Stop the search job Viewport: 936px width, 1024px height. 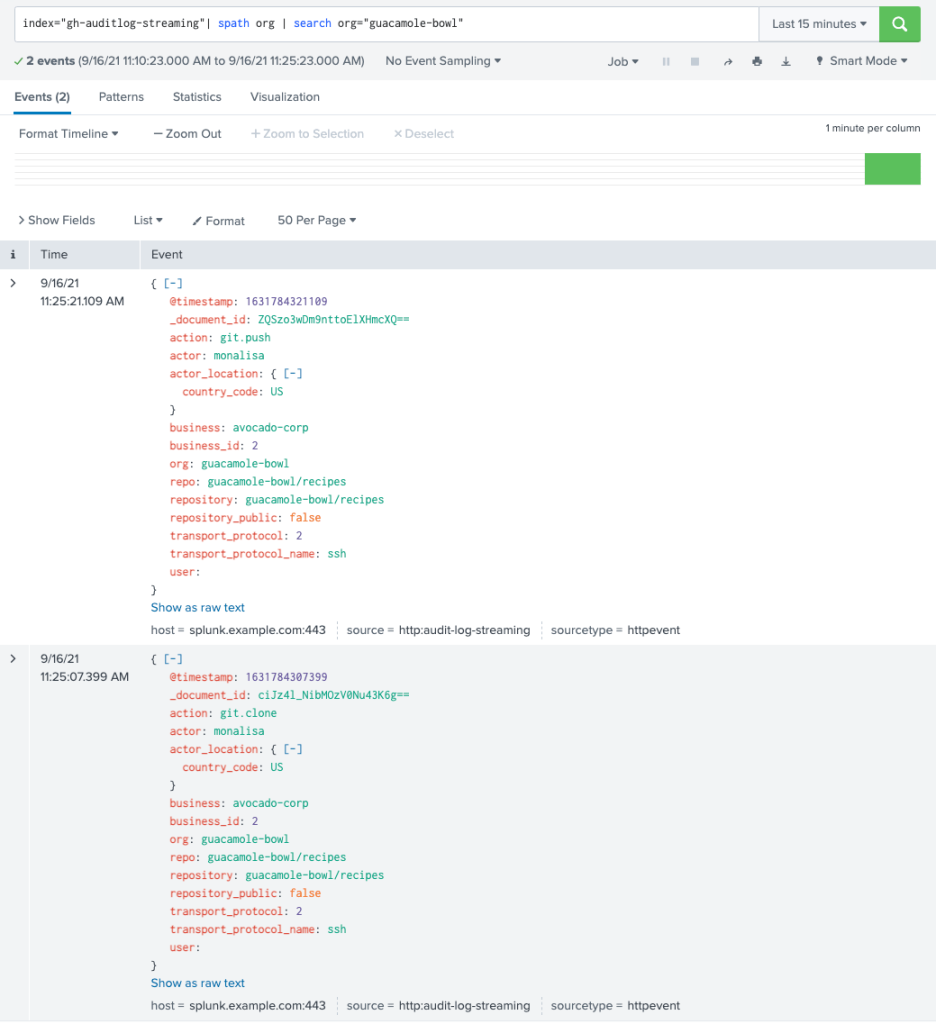694,61
